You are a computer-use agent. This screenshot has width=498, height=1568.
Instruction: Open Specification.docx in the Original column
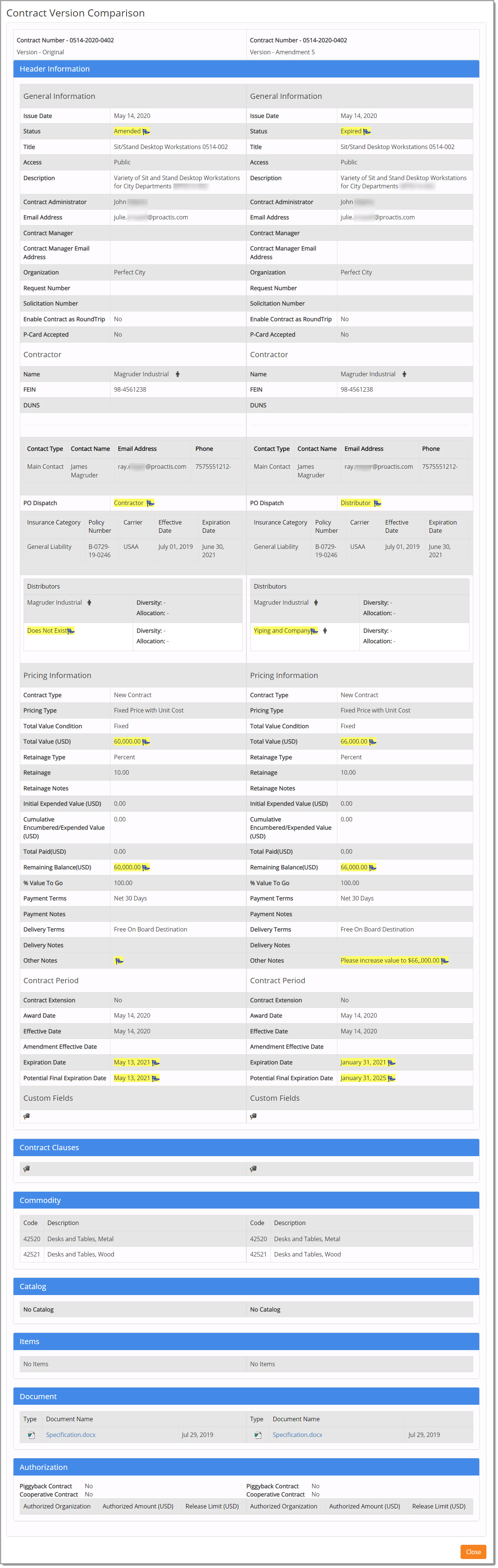coord(71,1435)
